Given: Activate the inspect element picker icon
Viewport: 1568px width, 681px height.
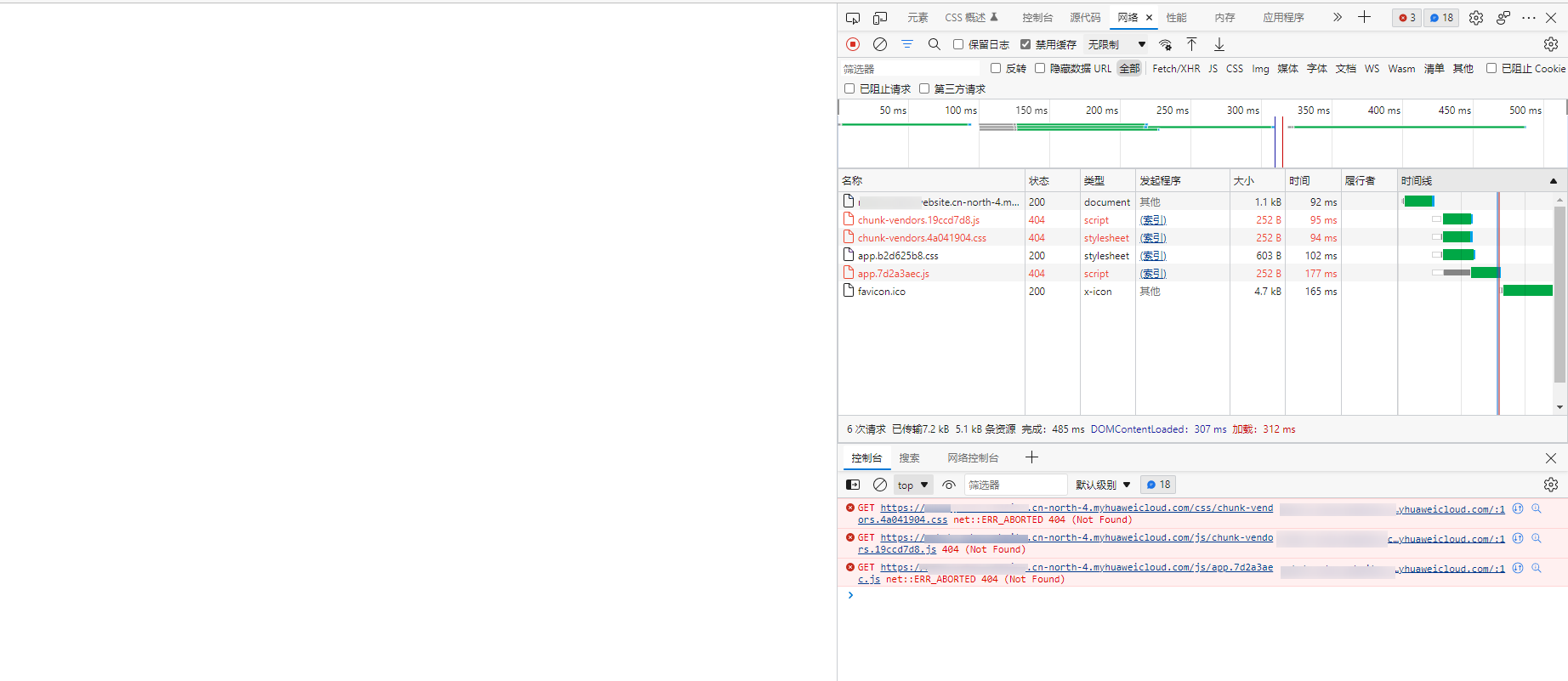Looking at the screenshot, I should (853, 18).
